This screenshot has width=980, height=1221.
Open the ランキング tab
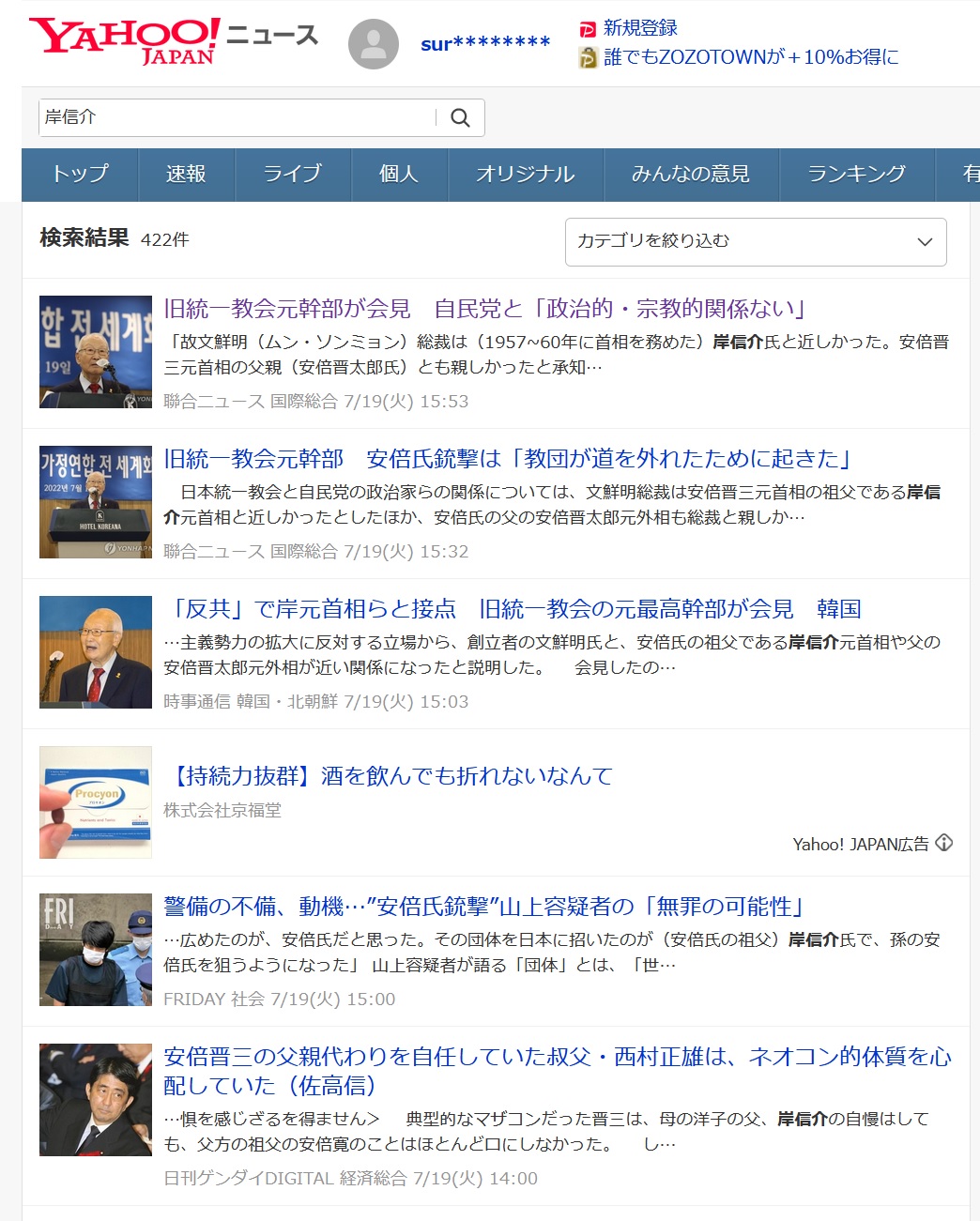tap(856, 175)
